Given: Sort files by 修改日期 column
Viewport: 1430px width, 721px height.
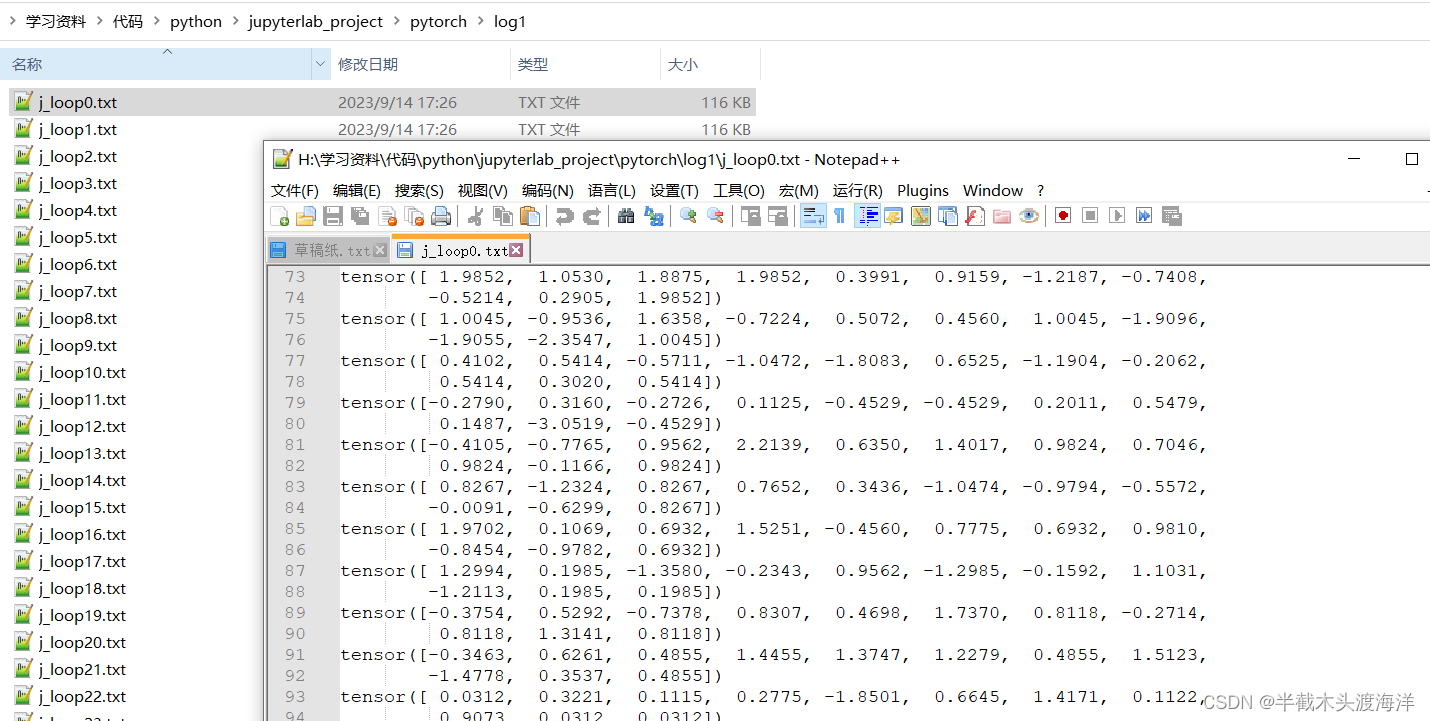Looking at the screenshot, I should click(420, 64).
